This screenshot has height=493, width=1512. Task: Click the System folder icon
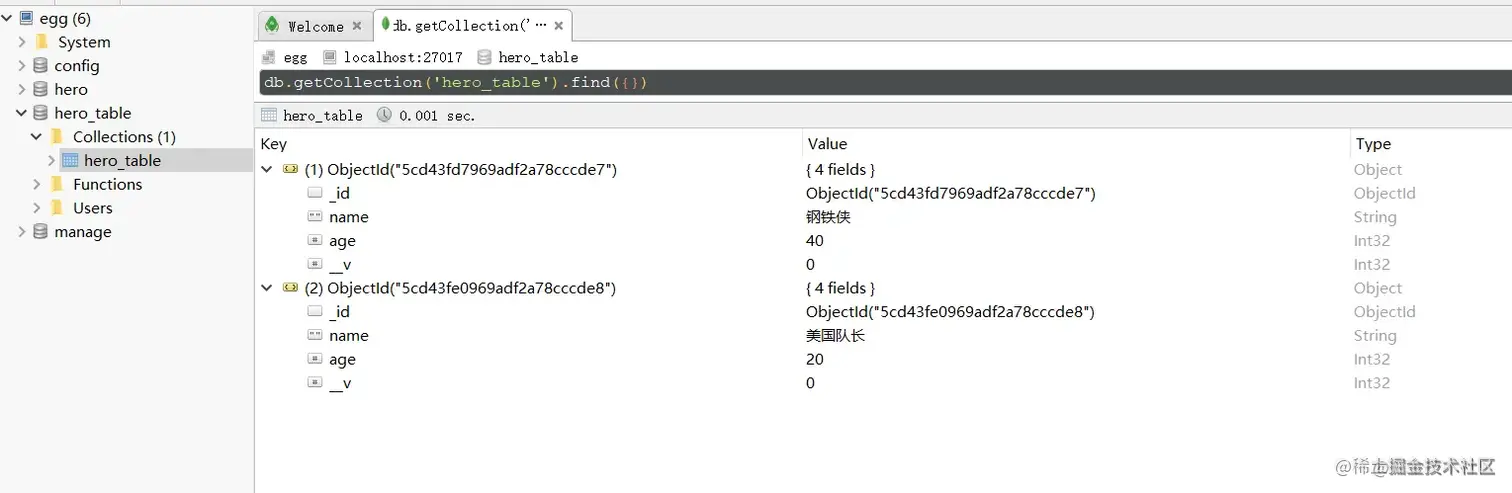coord(41,42)
